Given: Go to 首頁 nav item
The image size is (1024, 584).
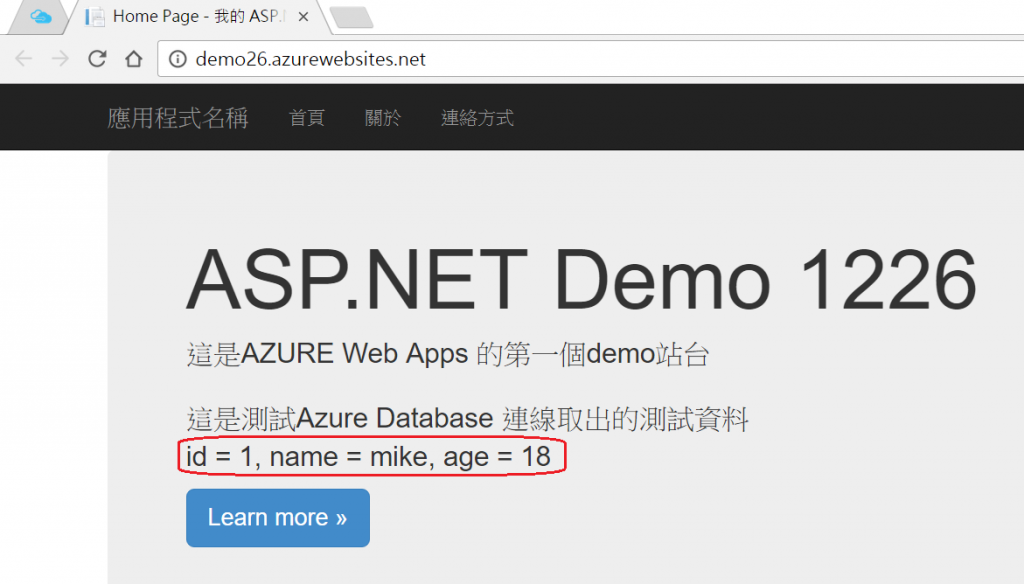Looking at the screenshot, I should 307,118.
